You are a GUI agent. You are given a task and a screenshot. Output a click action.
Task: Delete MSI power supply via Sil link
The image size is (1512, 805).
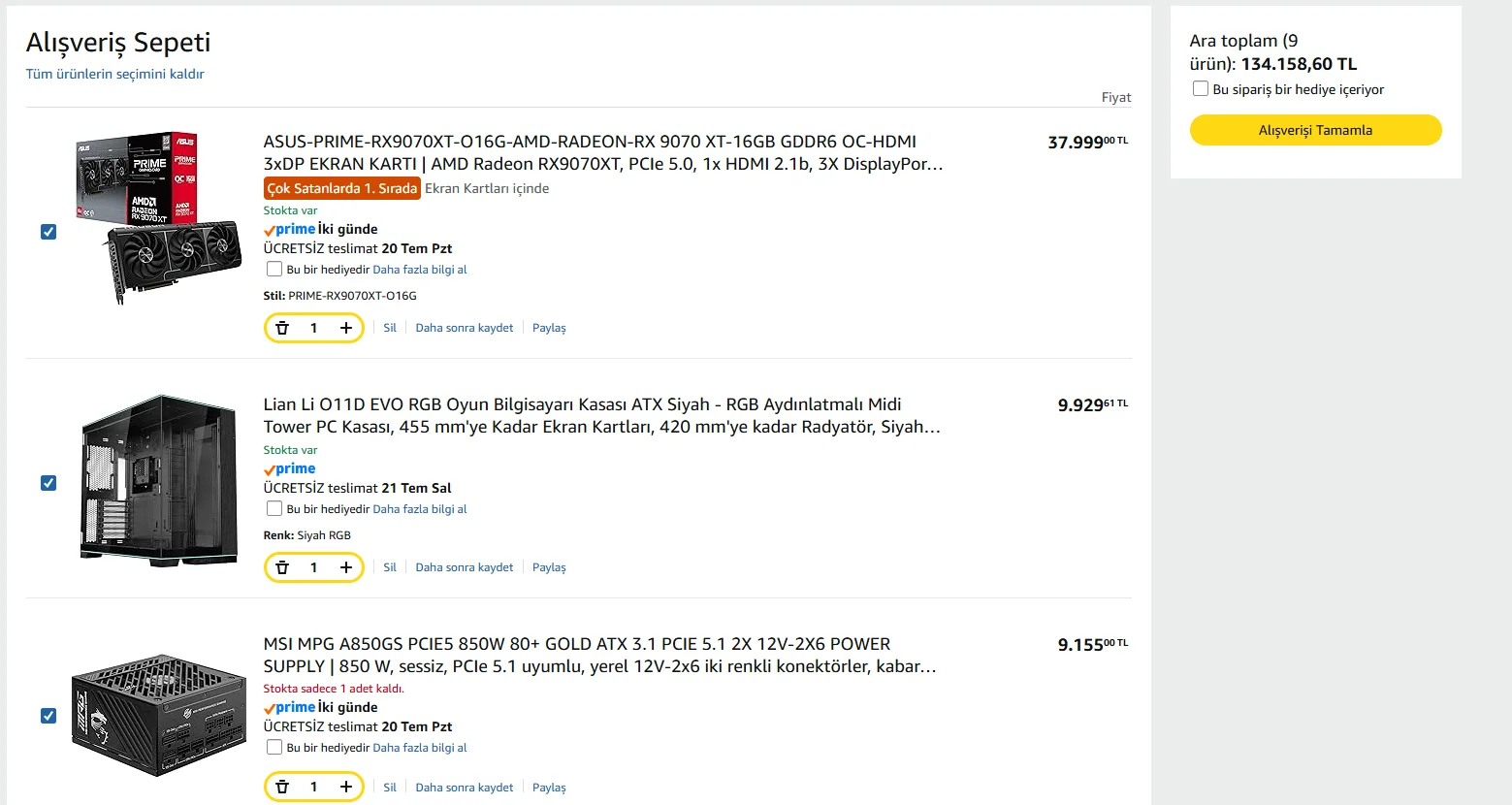(x=390, y=788)
